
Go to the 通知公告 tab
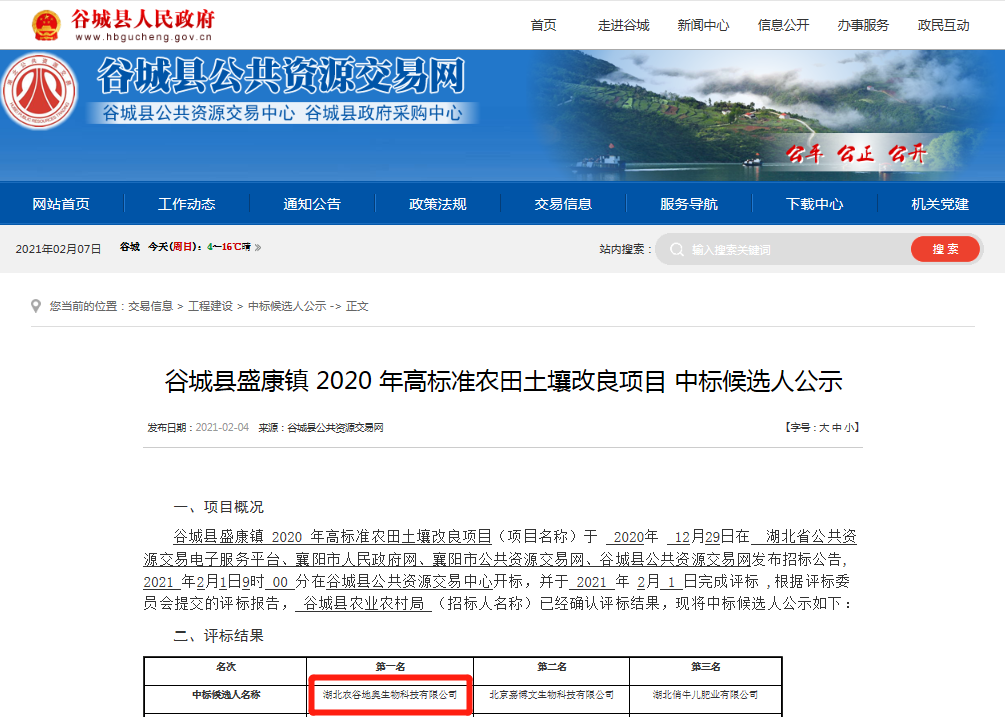point(312,204)
